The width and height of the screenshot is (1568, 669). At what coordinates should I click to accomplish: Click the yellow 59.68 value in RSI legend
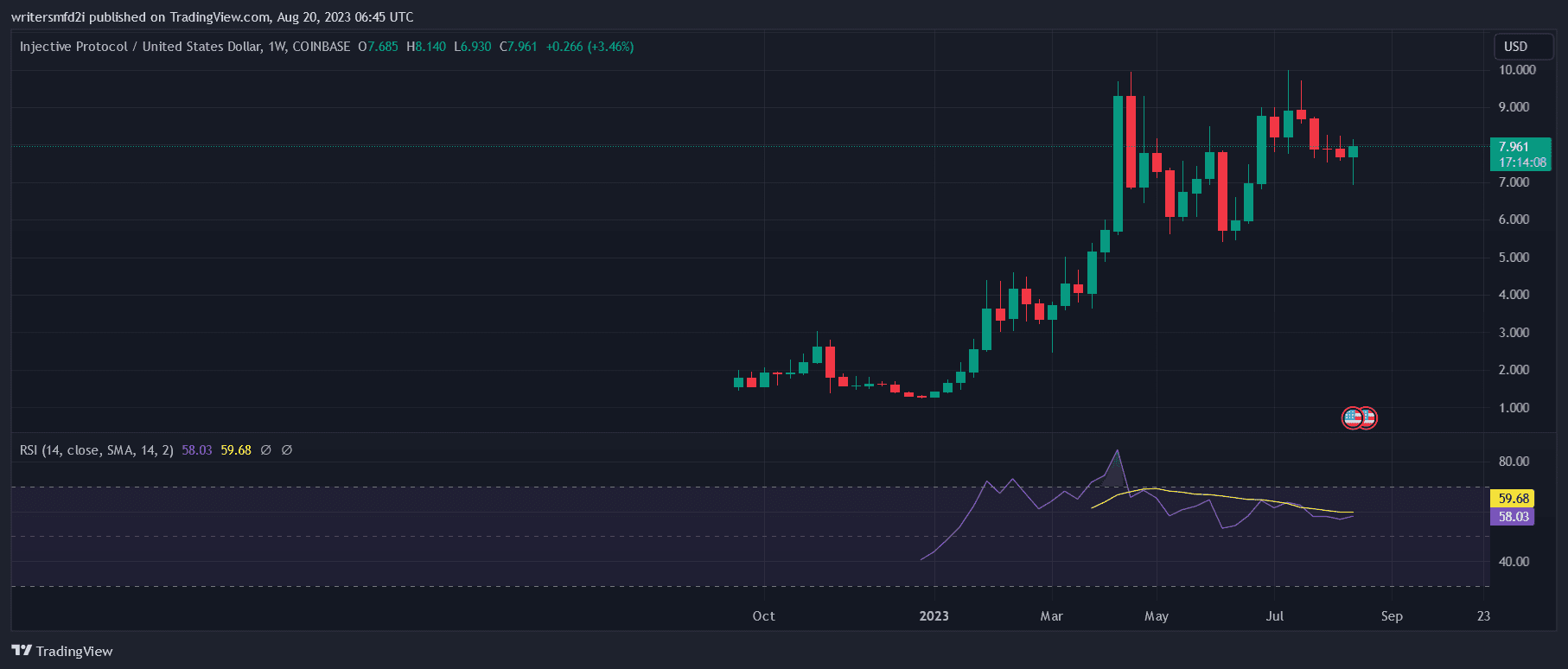[x=236, y=450]
